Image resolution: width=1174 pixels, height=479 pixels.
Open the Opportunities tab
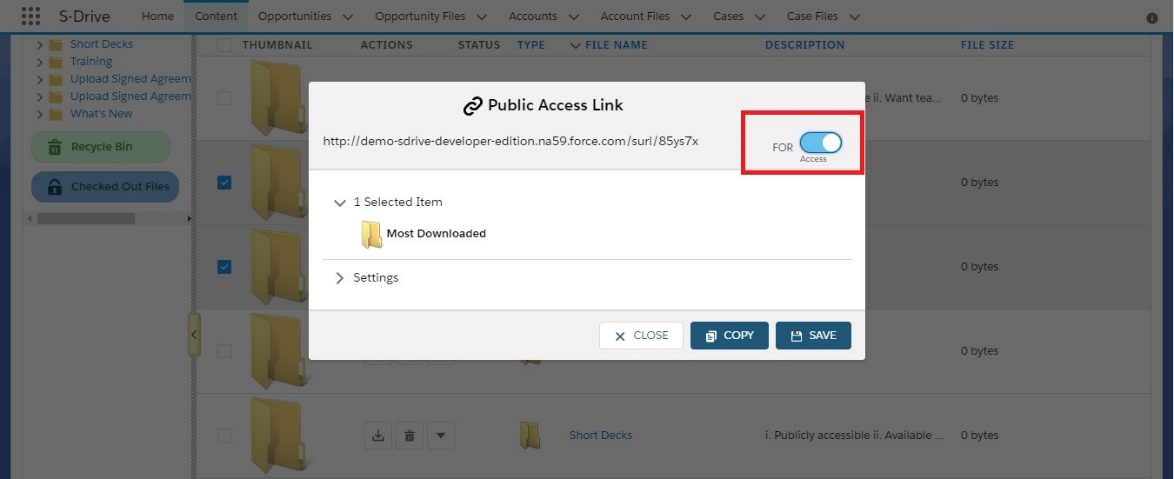pyautogui.click(x=295, y=16)
